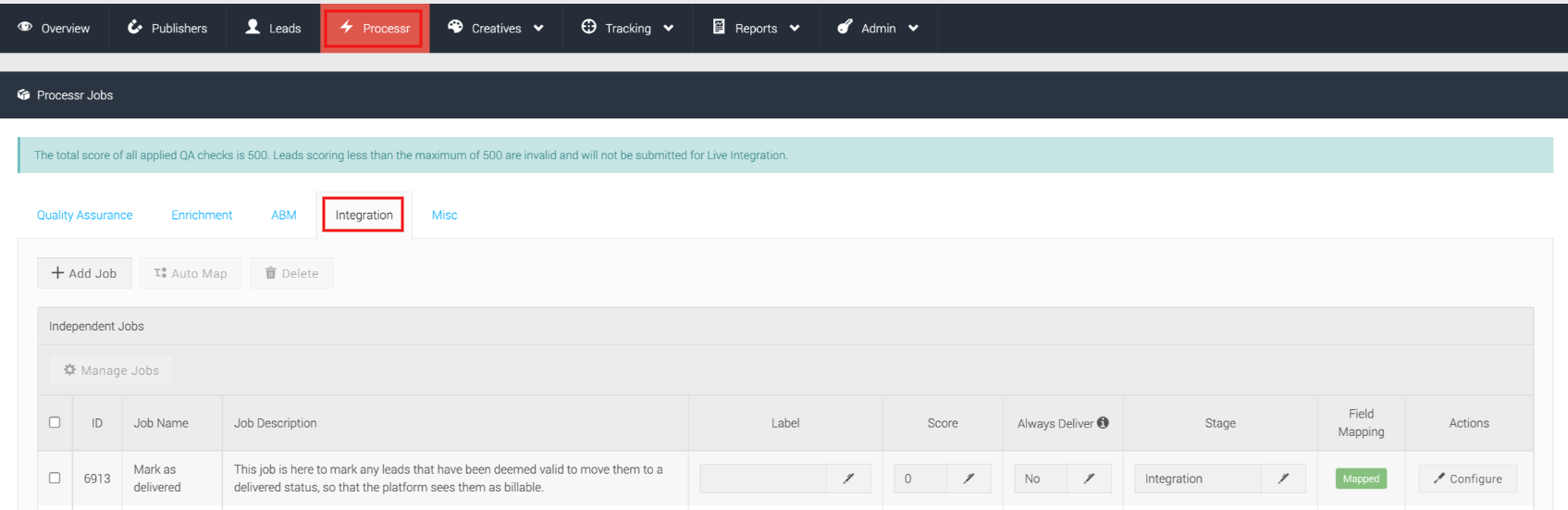Edit Stage using pencil icon

pyautogui.click(x=1283, y=479)
